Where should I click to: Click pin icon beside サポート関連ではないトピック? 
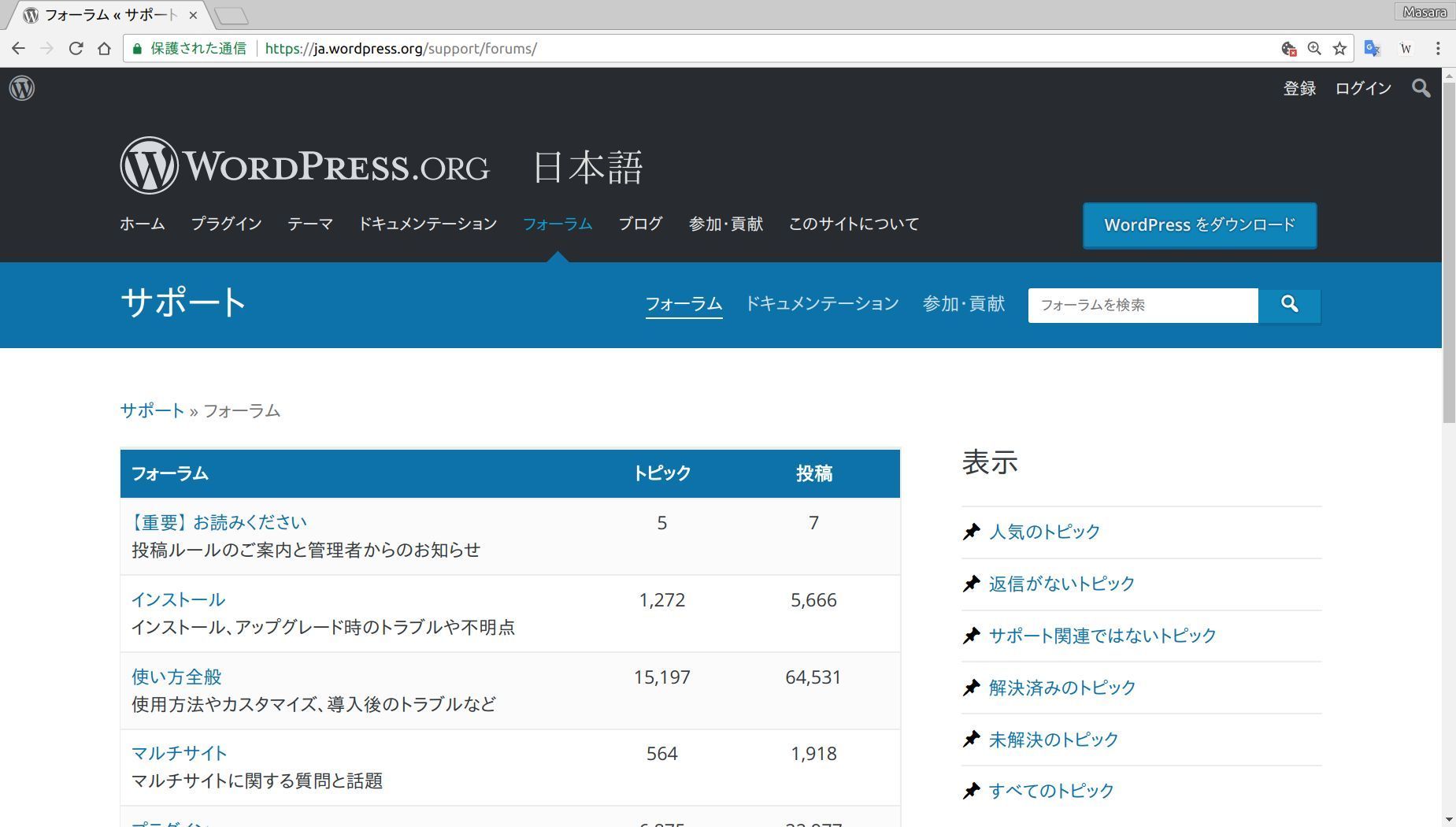pos(972,636)
